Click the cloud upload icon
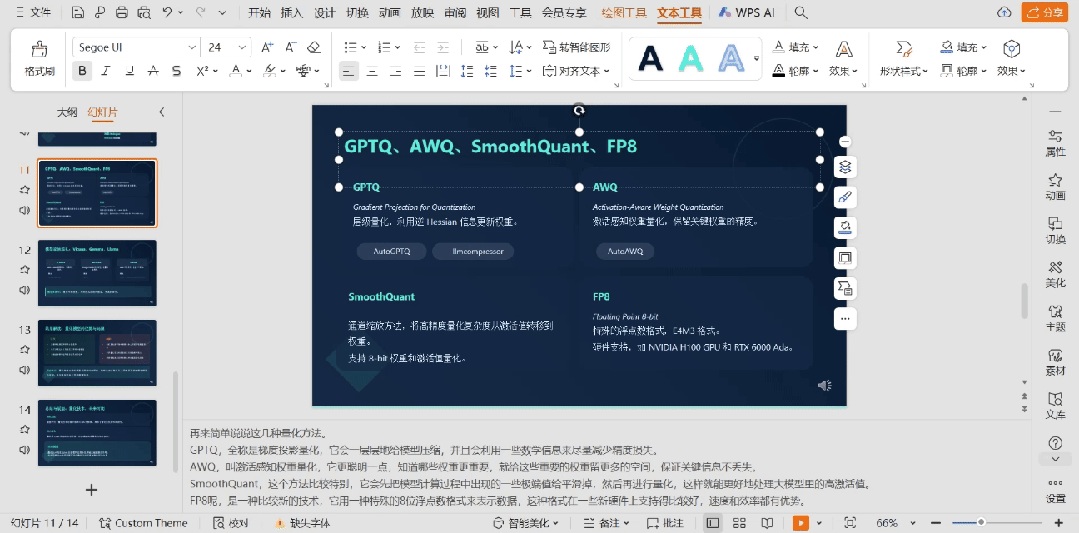The height and width of the screenshot is (533, 1079). 1005,12
